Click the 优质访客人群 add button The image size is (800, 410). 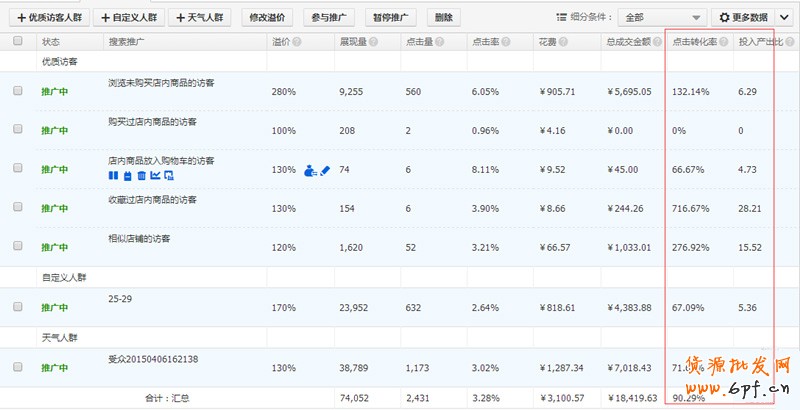(48, 17)
